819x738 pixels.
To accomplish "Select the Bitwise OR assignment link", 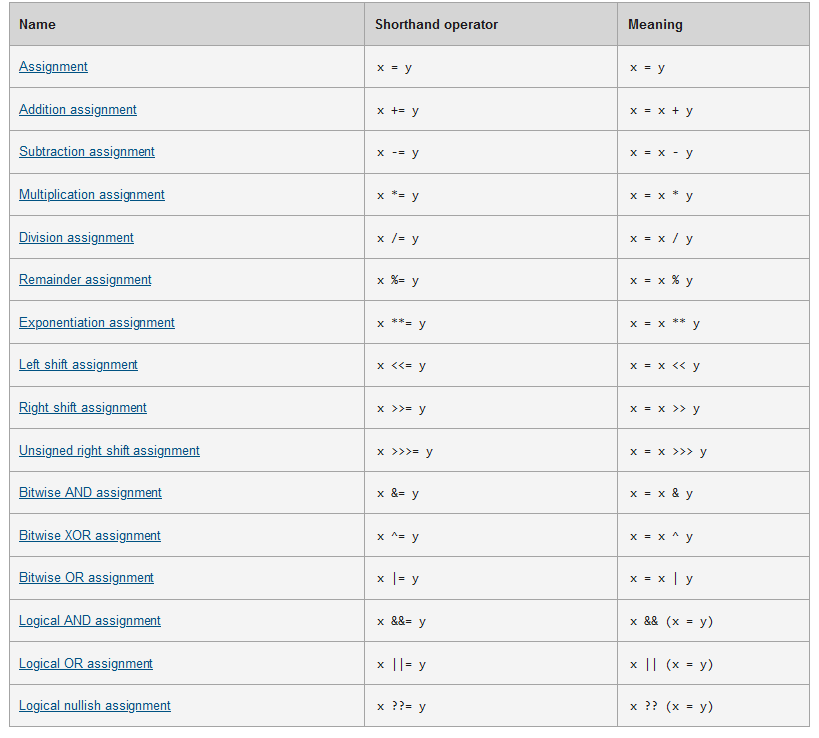I will [86, 578].
